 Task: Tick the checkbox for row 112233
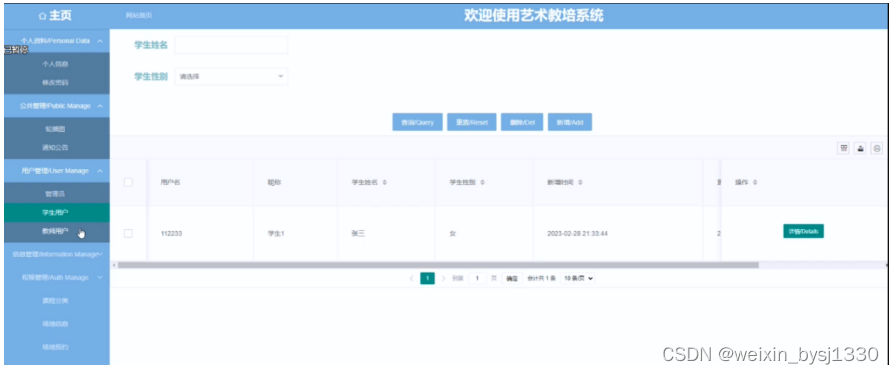(x=128, y=233)
